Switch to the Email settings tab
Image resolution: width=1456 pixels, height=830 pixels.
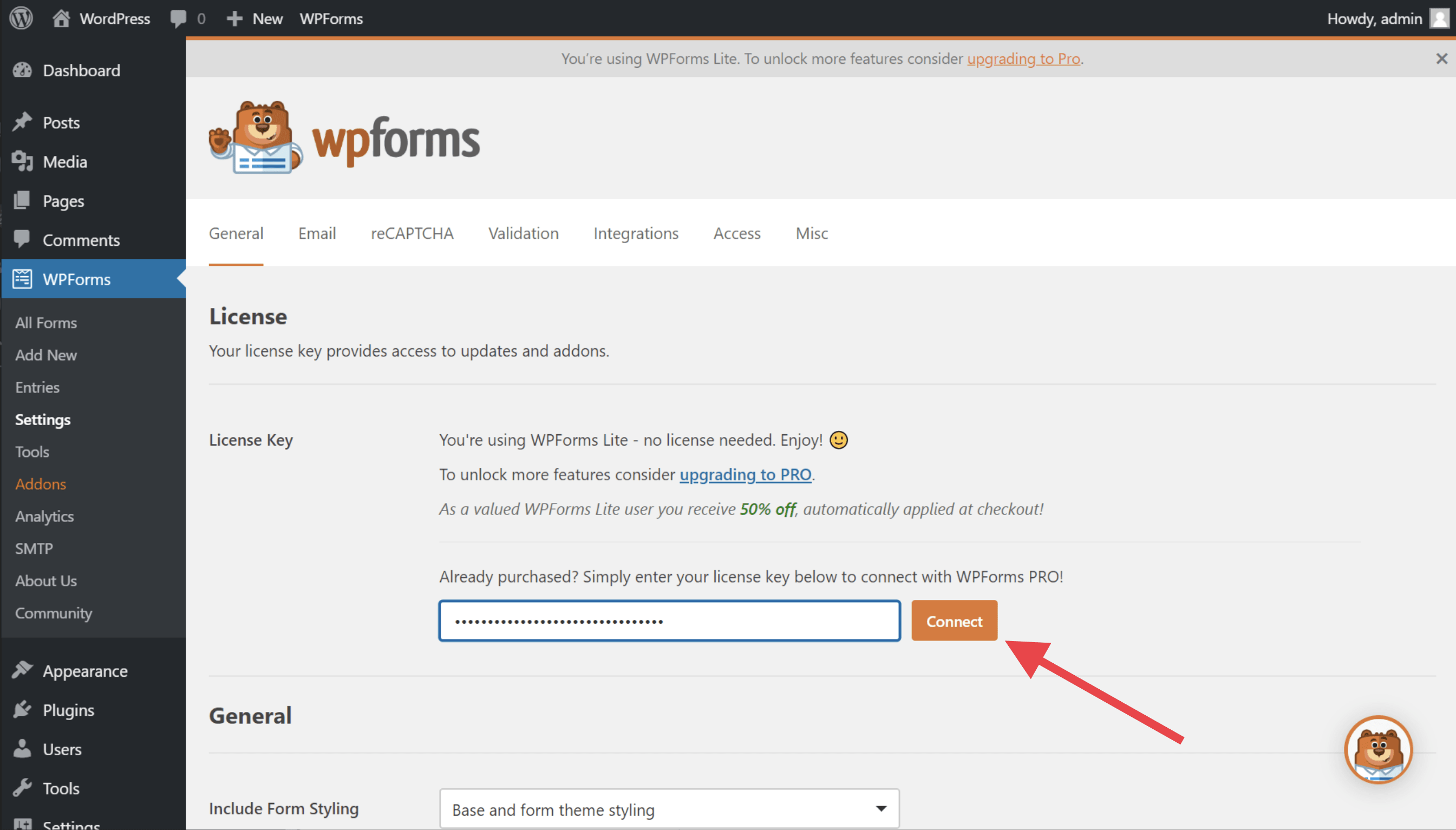tap(317, 233)
